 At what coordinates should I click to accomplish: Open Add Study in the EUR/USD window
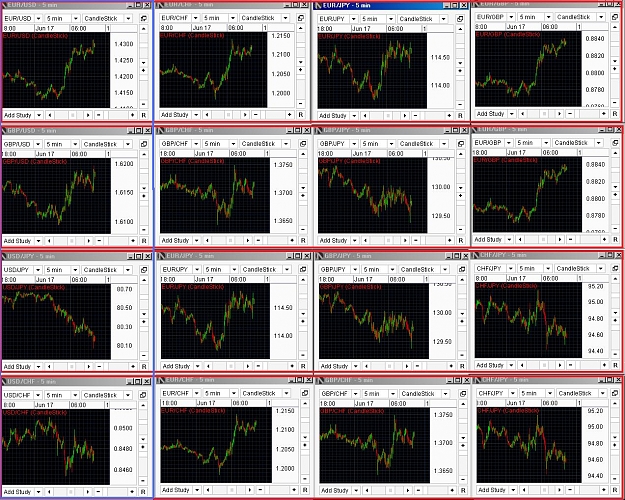(x=22, y=115)
